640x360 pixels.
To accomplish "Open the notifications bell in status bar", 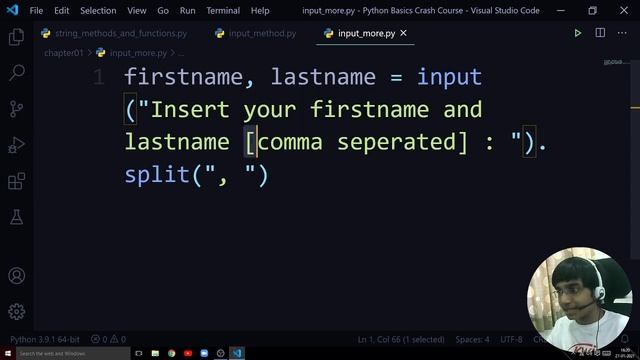I will coord(624,339).
